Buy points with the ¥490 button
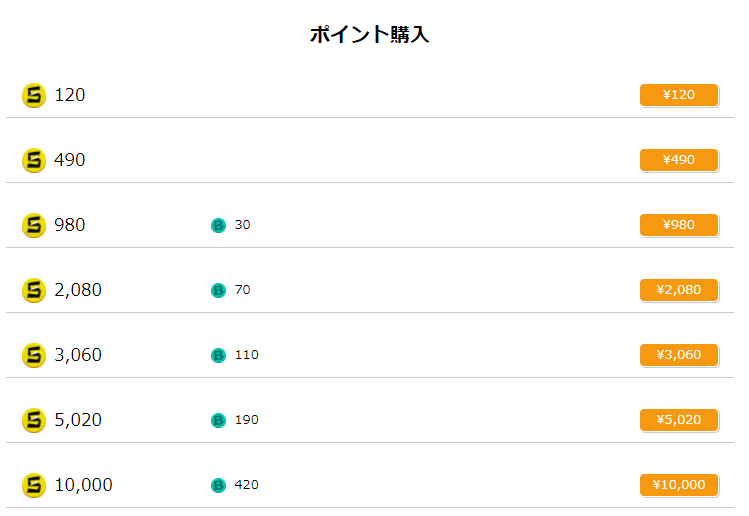 coord(679,160)
